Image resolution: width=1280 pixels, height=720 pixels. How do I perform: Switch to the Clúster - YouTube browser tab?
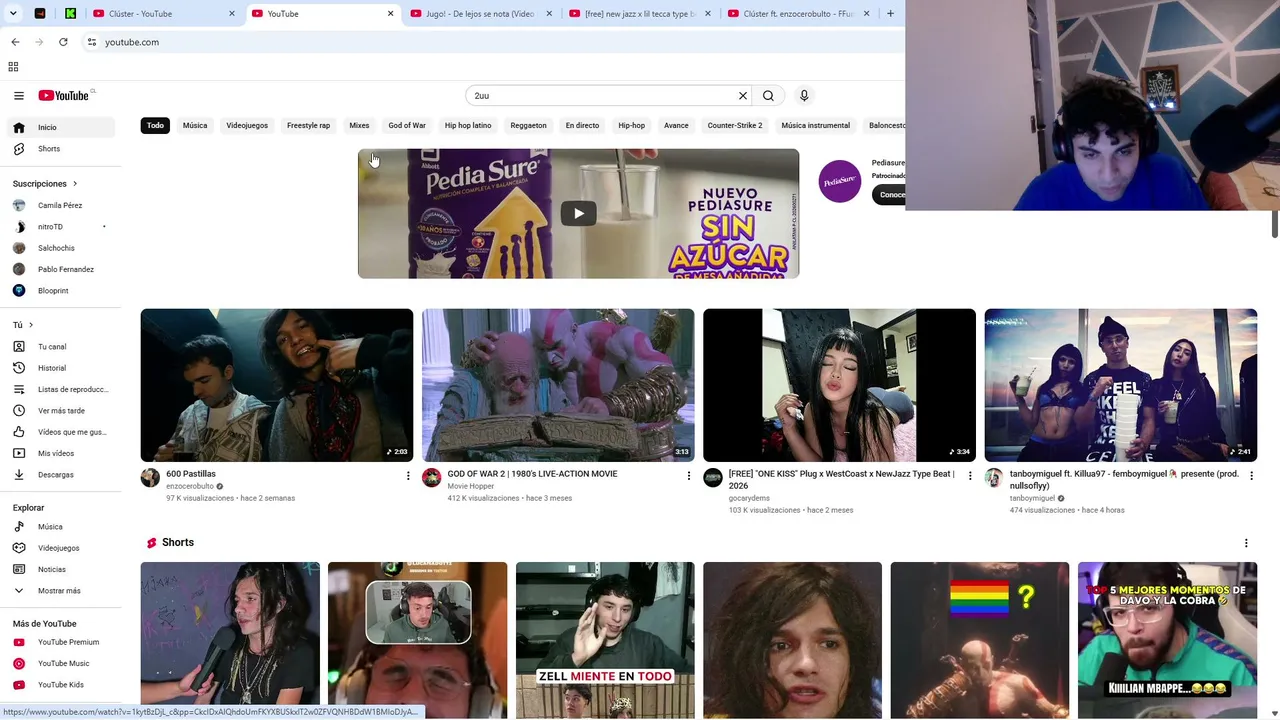162,14
